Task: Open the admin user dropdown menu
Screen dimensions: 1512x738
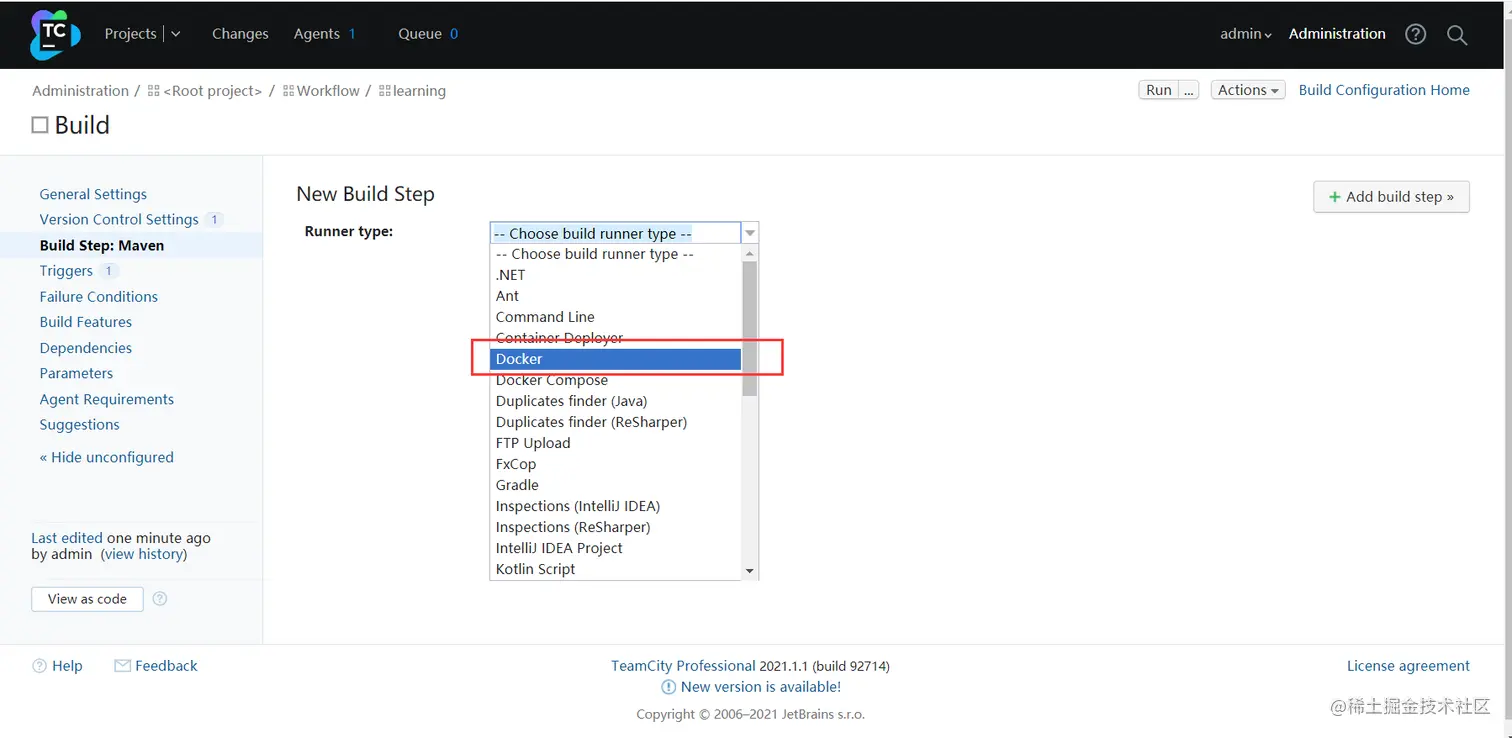Action: [1246, 34]
